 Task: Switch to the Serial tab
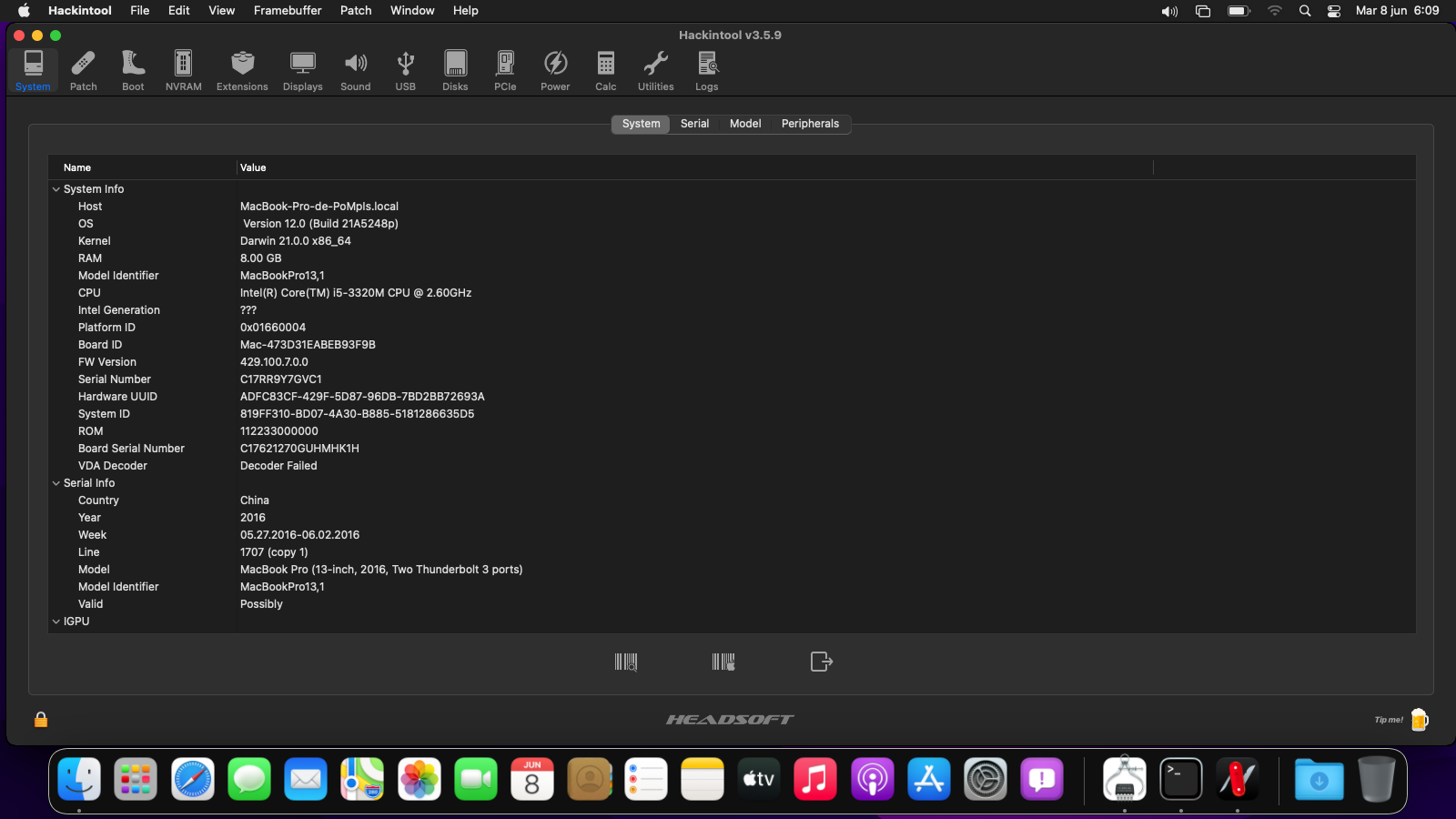coord(694,124)
